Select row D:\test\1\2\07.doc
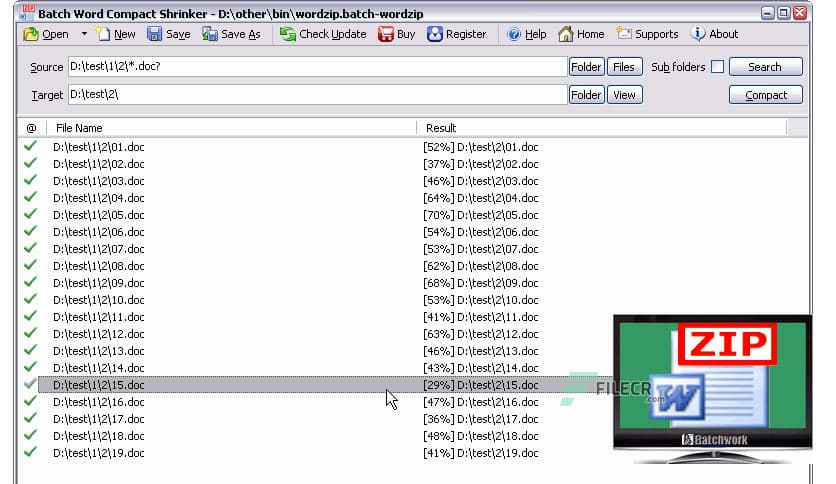836x484 pixels. (x=99, y=249)
